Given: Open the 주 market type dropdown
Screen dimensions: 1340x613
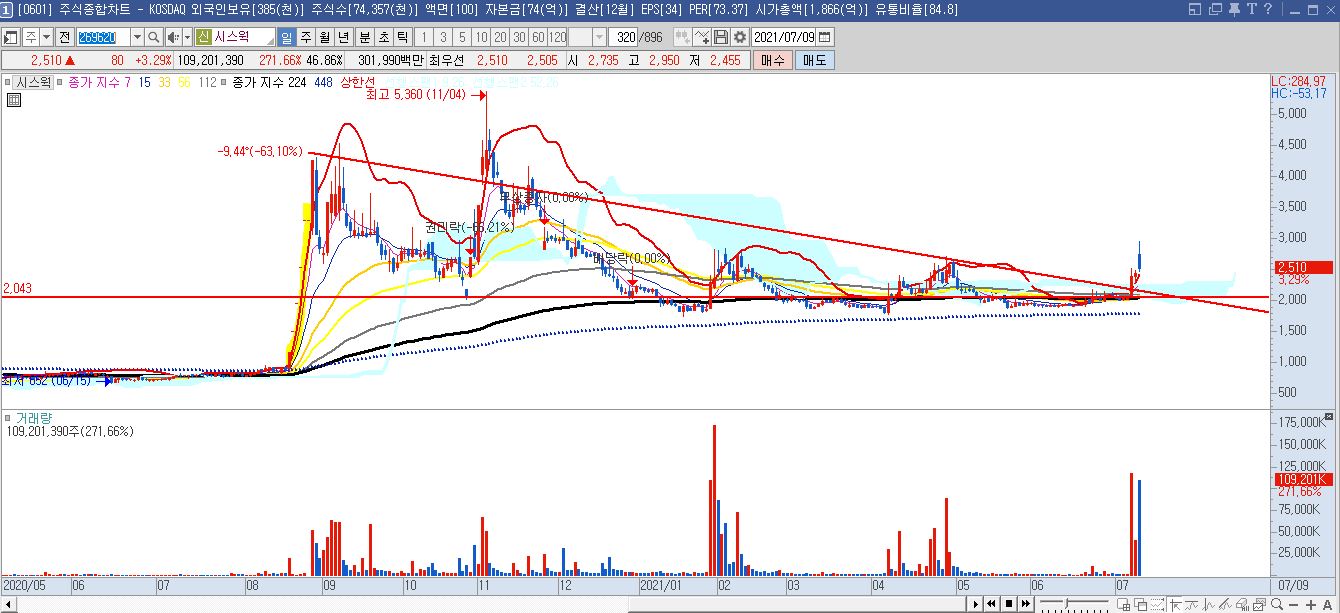Looking at the screenshot, I should [x=46, y=37].
